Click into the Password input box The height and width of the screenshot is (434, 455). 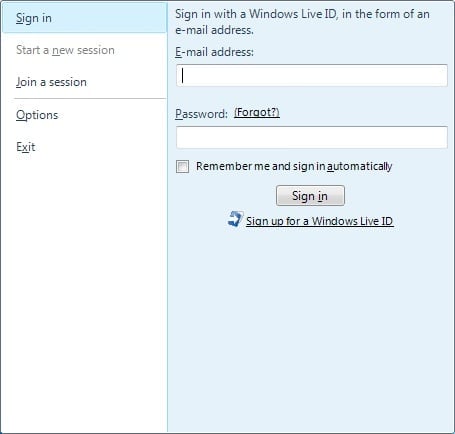tap(312, 137)
